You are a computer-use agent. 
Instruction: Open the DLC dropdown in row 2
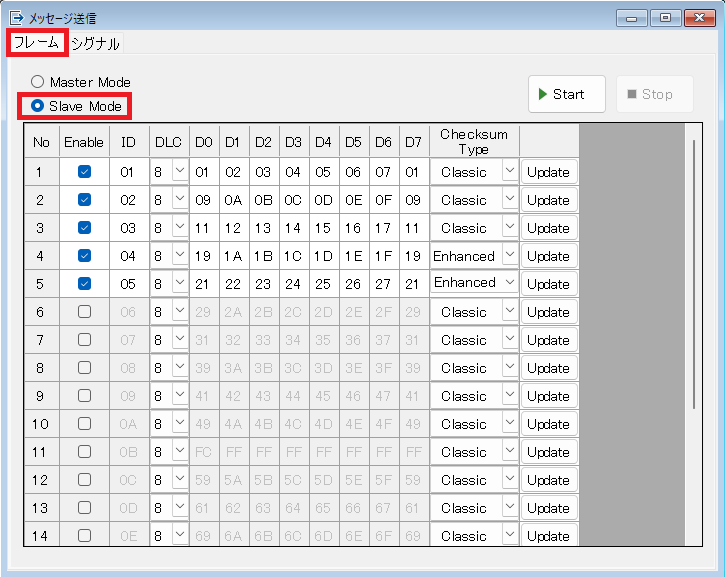pos(180,199)
